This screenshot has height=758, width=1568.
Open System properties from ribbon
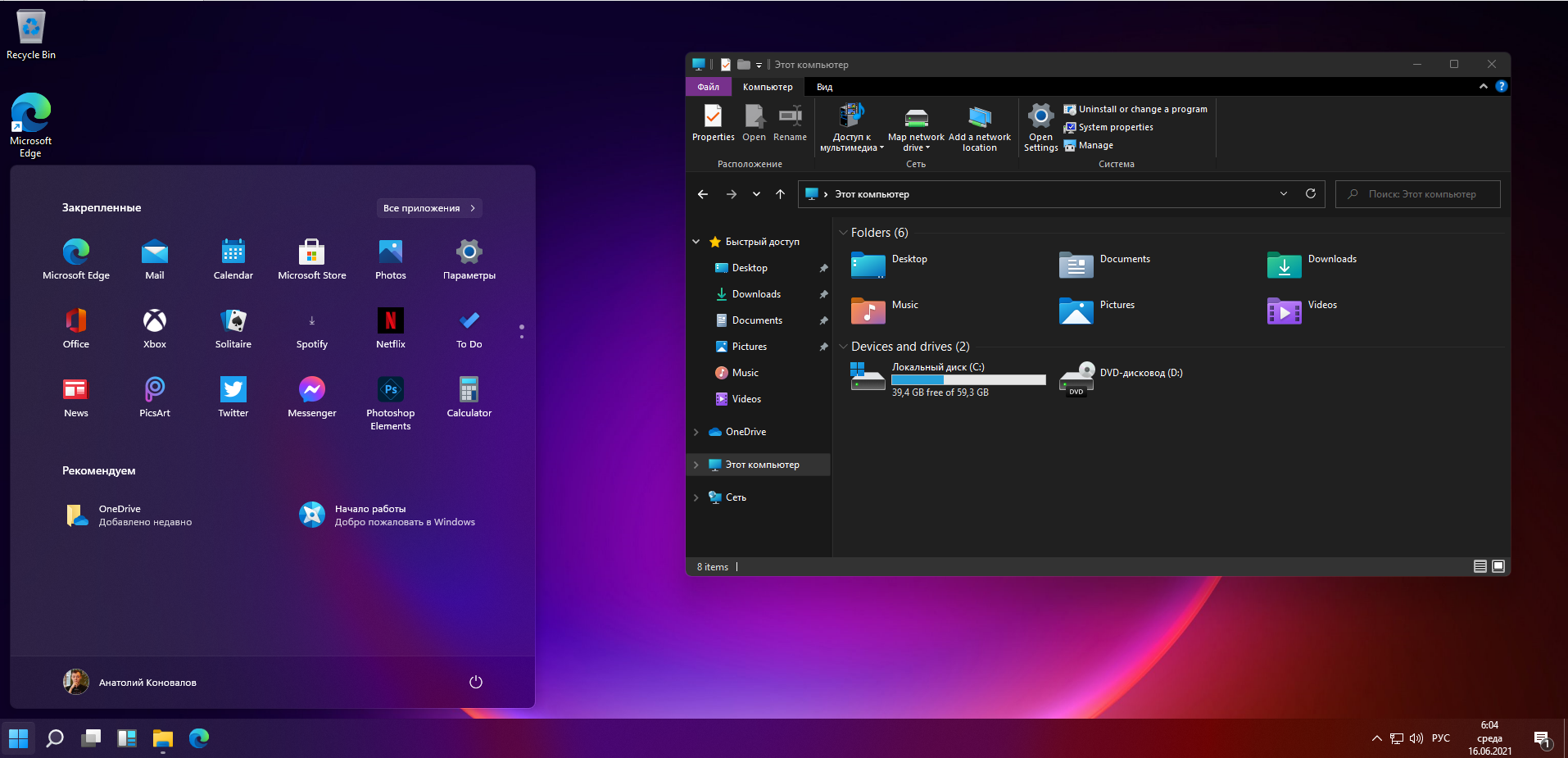1108,127
